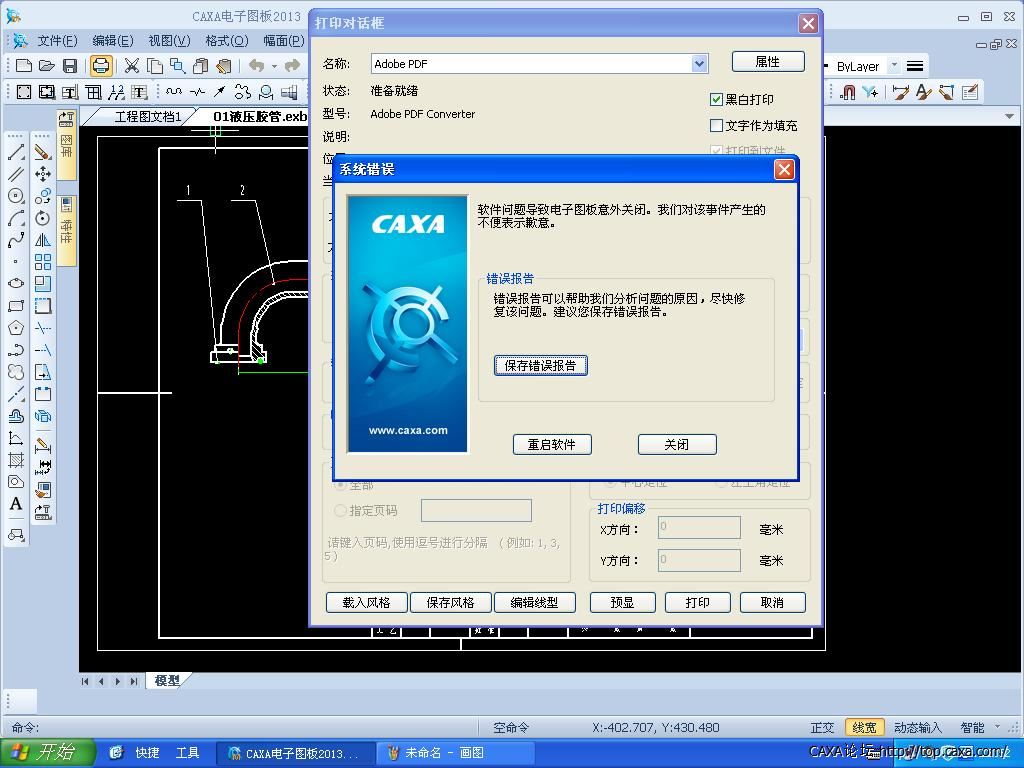1024x768 pixels.
Task: Click the drawing frame settings icon
Action: click(24, 92)
